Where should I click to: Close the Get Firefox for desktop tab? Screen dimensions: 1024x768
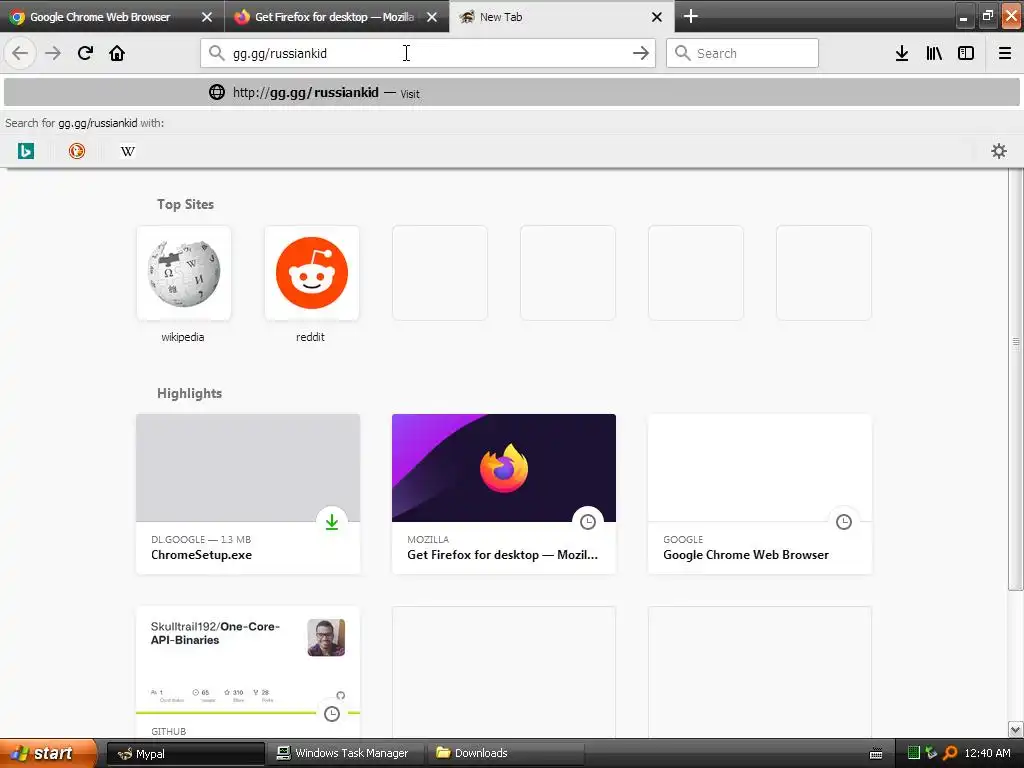pos(432,17)
